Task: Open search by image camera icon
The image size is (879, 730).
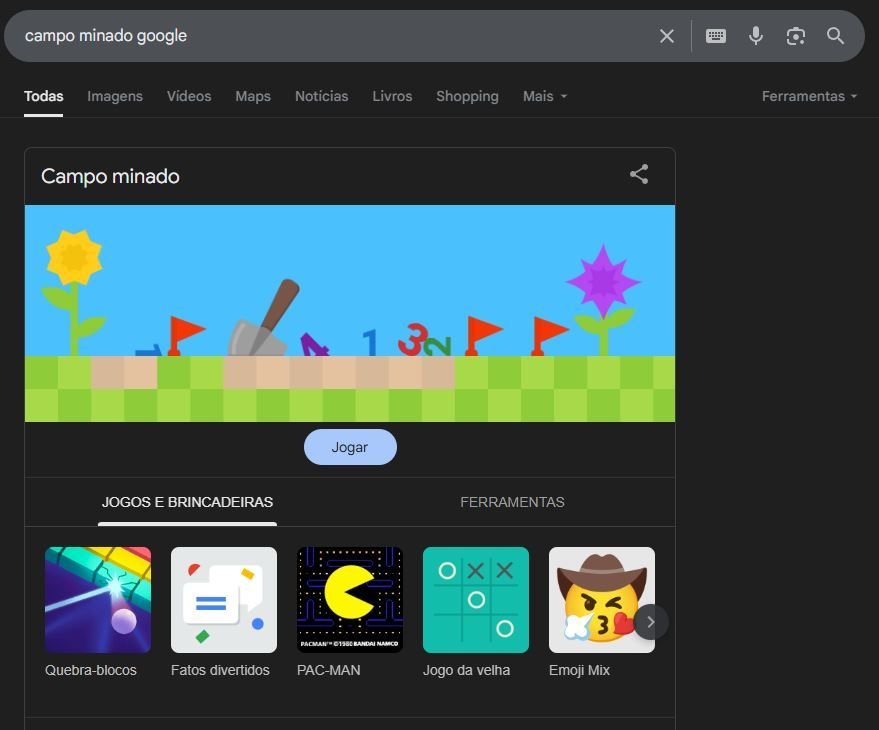Action: coord(796,36)
